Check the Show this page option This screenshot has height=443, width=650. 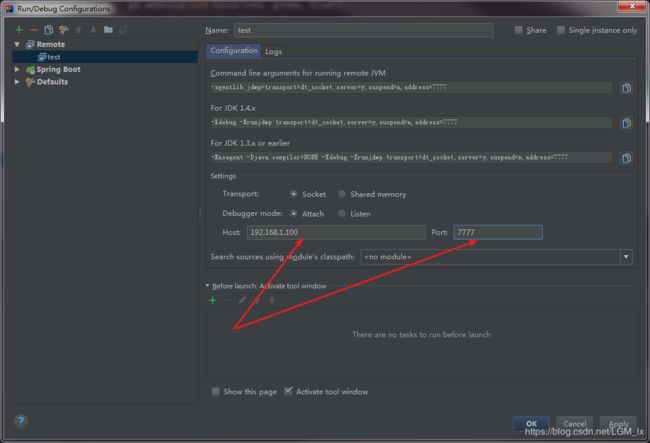click(x=216, y=391)
